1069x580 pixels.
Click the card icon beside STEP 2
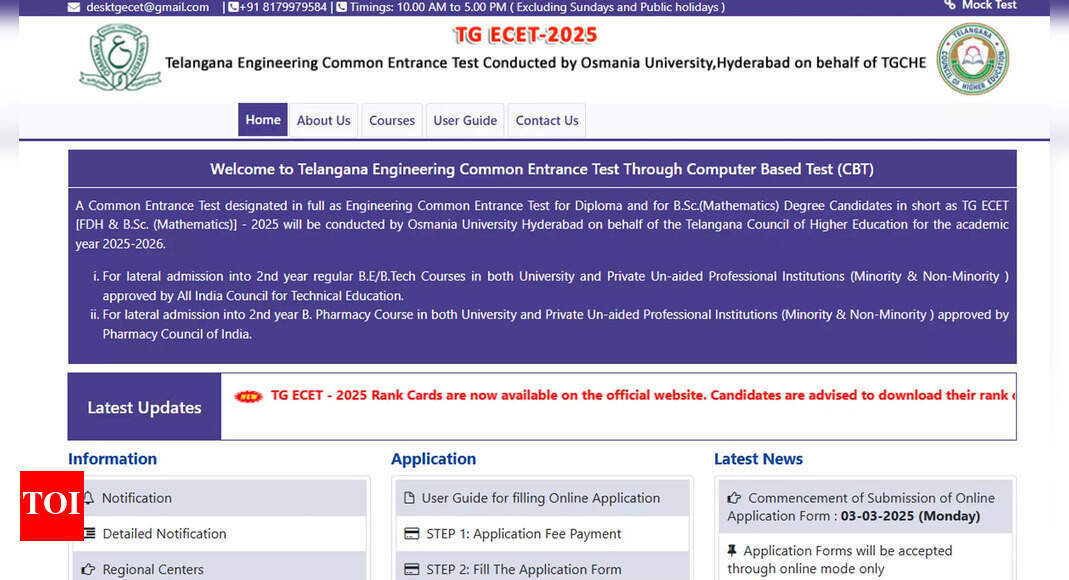[412, 569]
